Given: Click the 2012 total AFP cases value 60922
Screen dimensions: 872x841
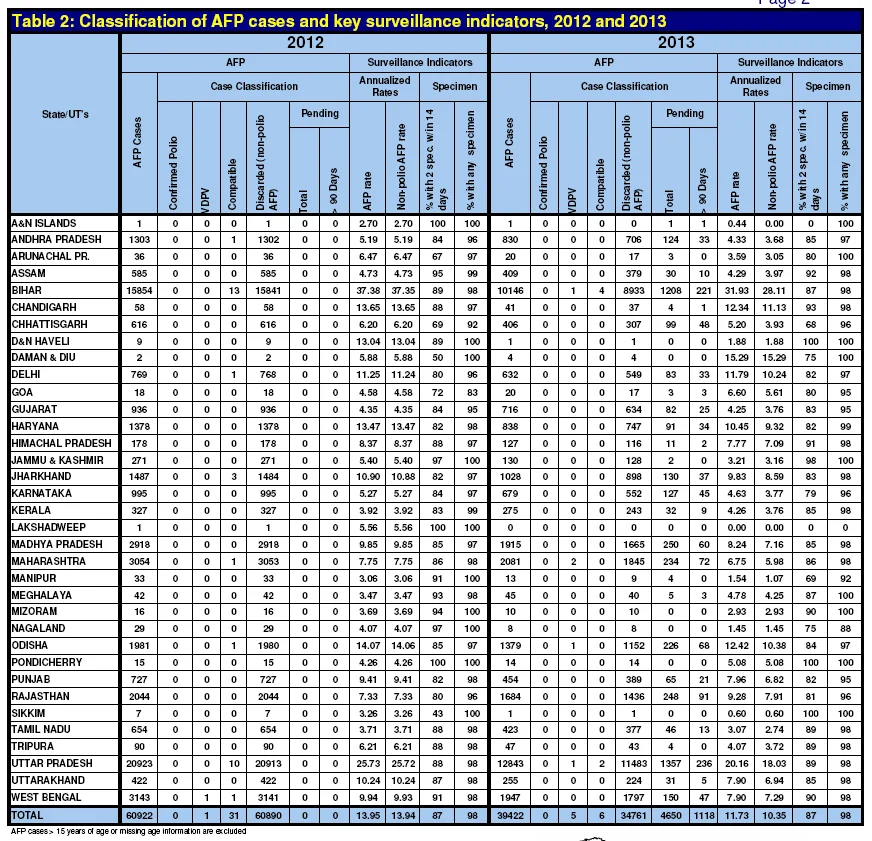Looking at the screenshot, I should pyautogui.click(x=139, y=816).
